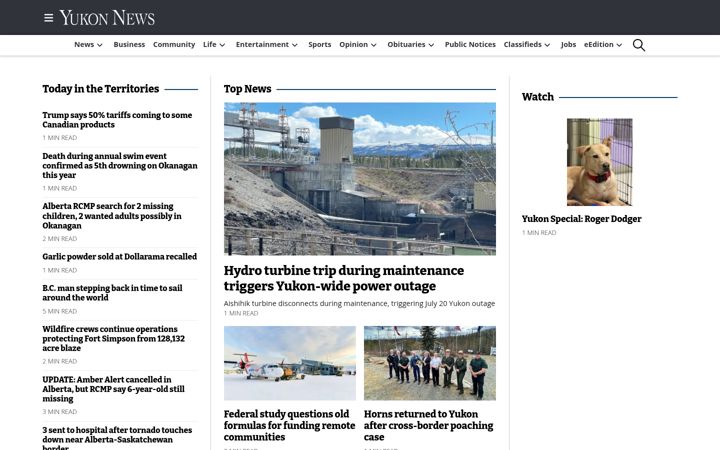Open Yukon Special: Roger Dodger
The height and width of the screenshot is (450, 720).
581,219
